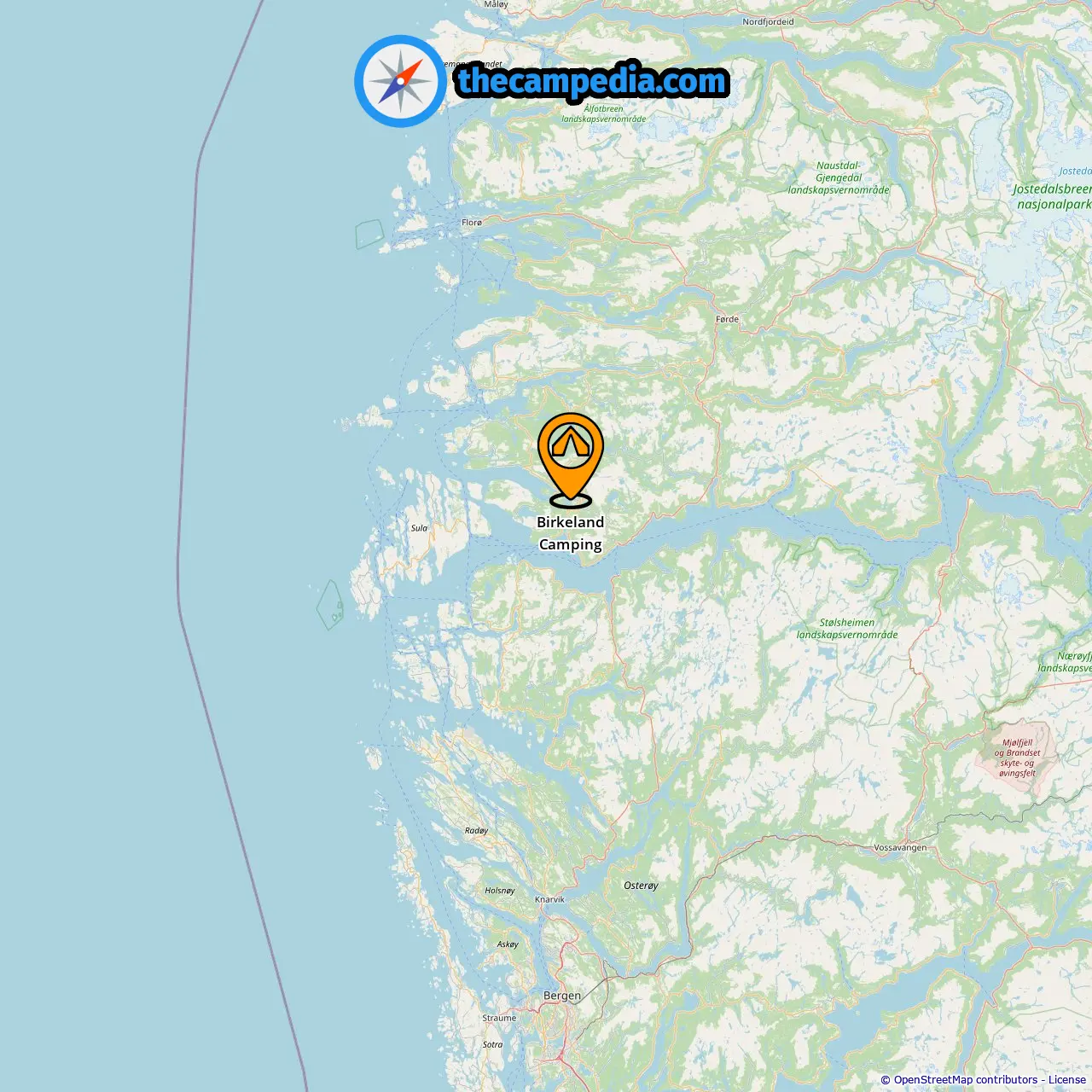Select the Førde town label
This screenshot has width=1092, height=1092.
point(728,319)
